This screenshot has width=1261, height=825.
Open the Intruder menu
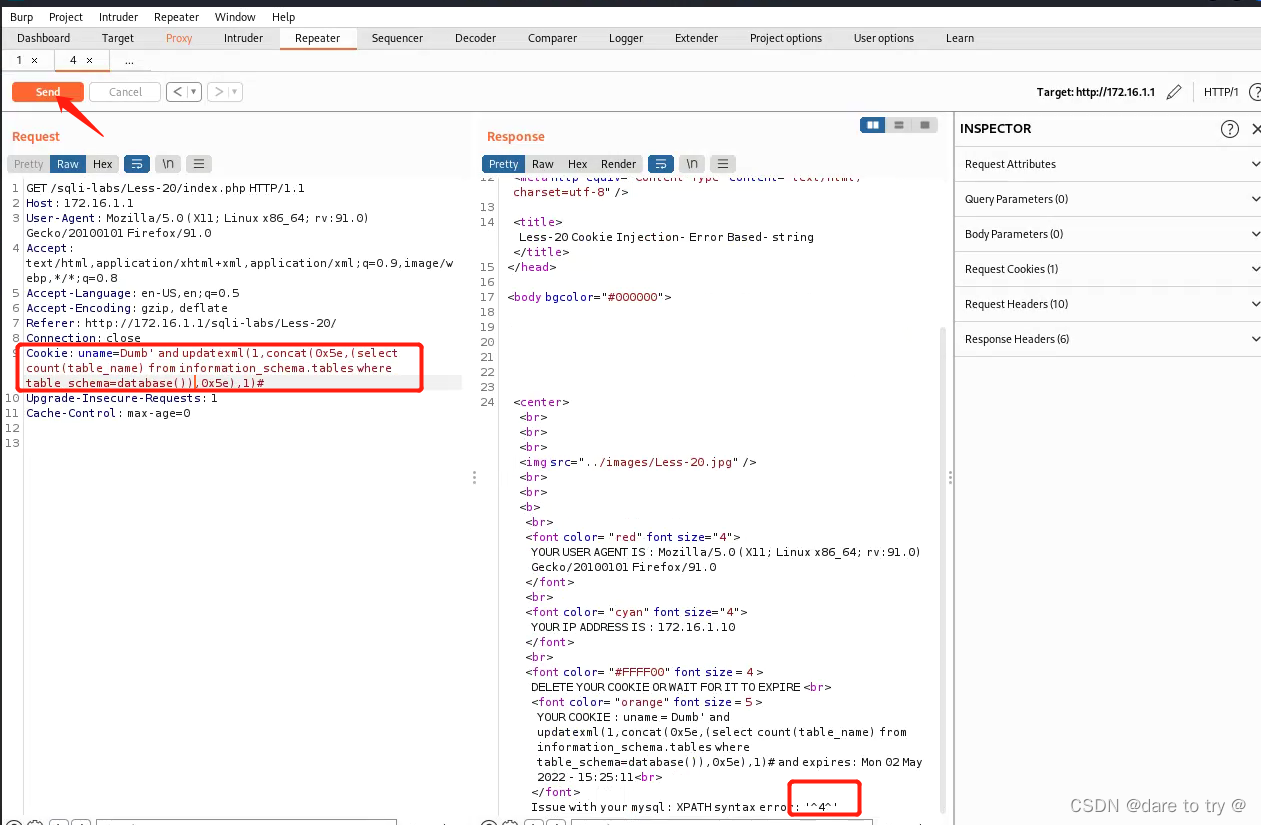119,17
